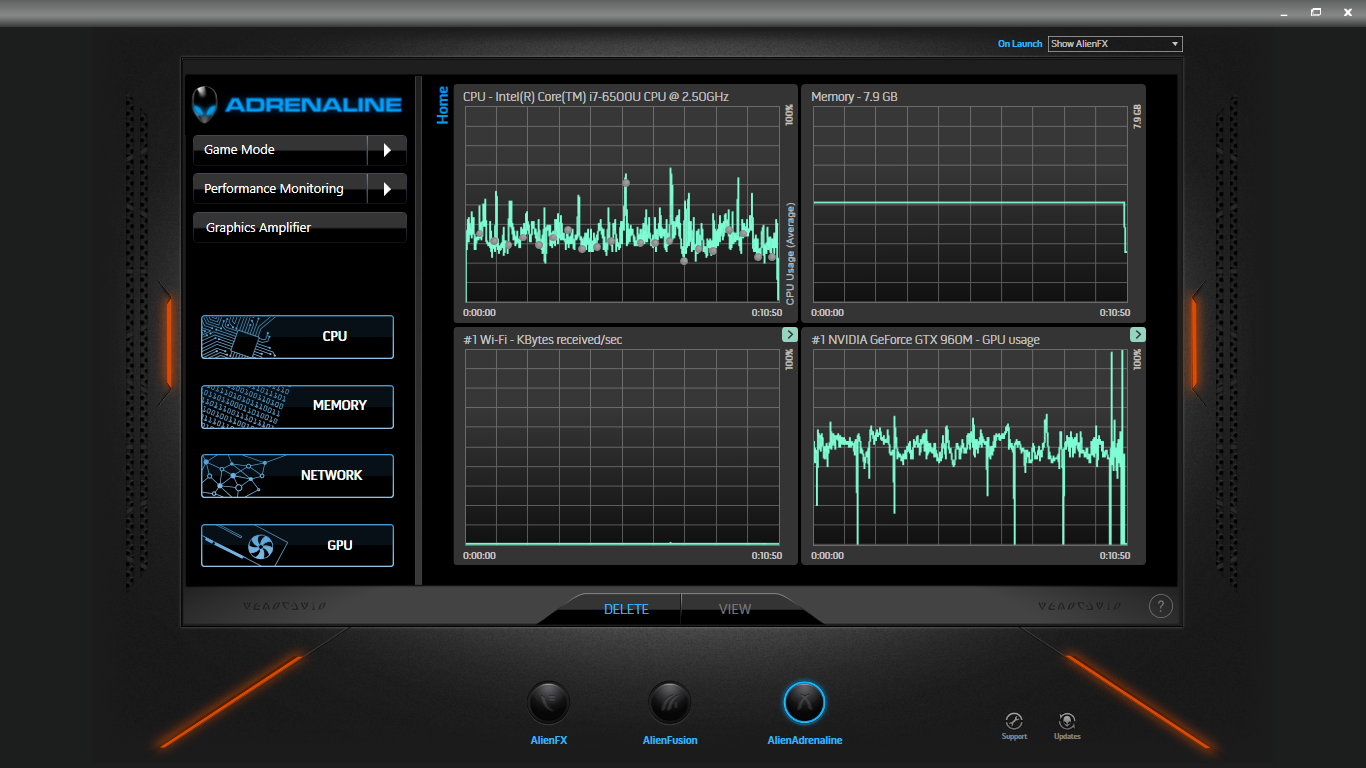Screen dimensions: 1366x768
Task: Open the AlienFX app icon
Action: 549,703
